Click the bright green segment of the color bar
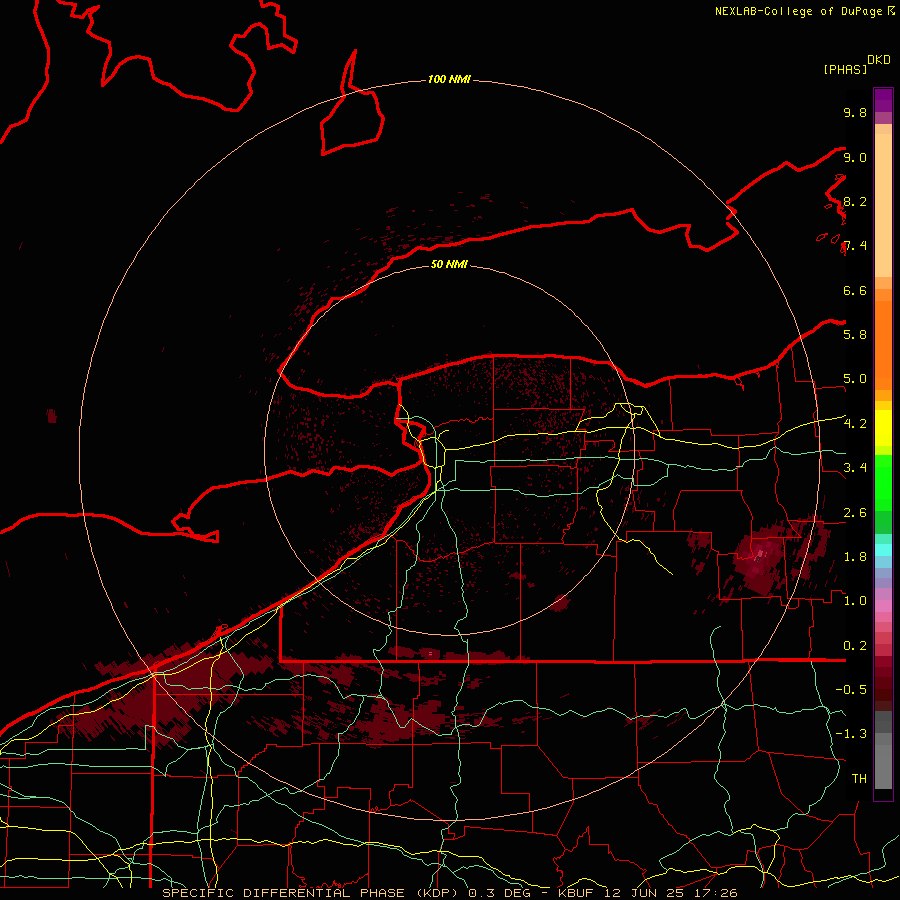Screen dimensions: 900x900 (883, 483)
